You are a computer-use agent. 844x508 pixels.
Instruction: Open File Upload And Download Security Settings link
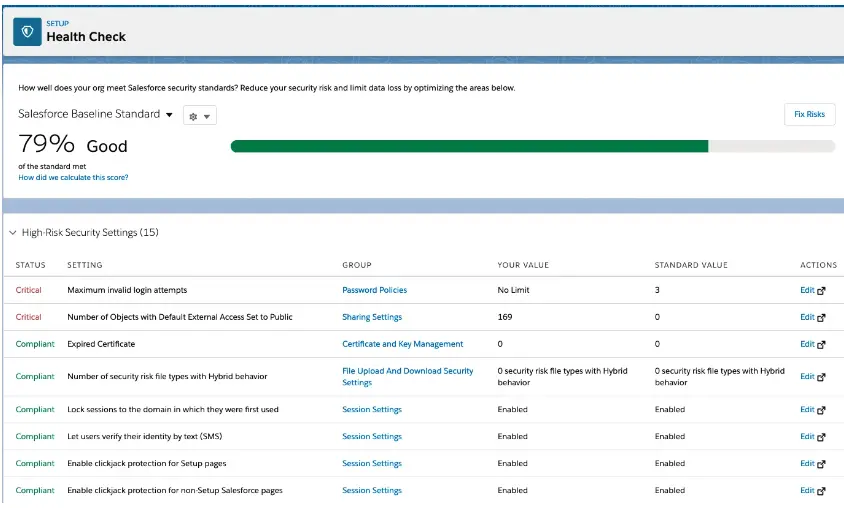(x=407, y=377)
